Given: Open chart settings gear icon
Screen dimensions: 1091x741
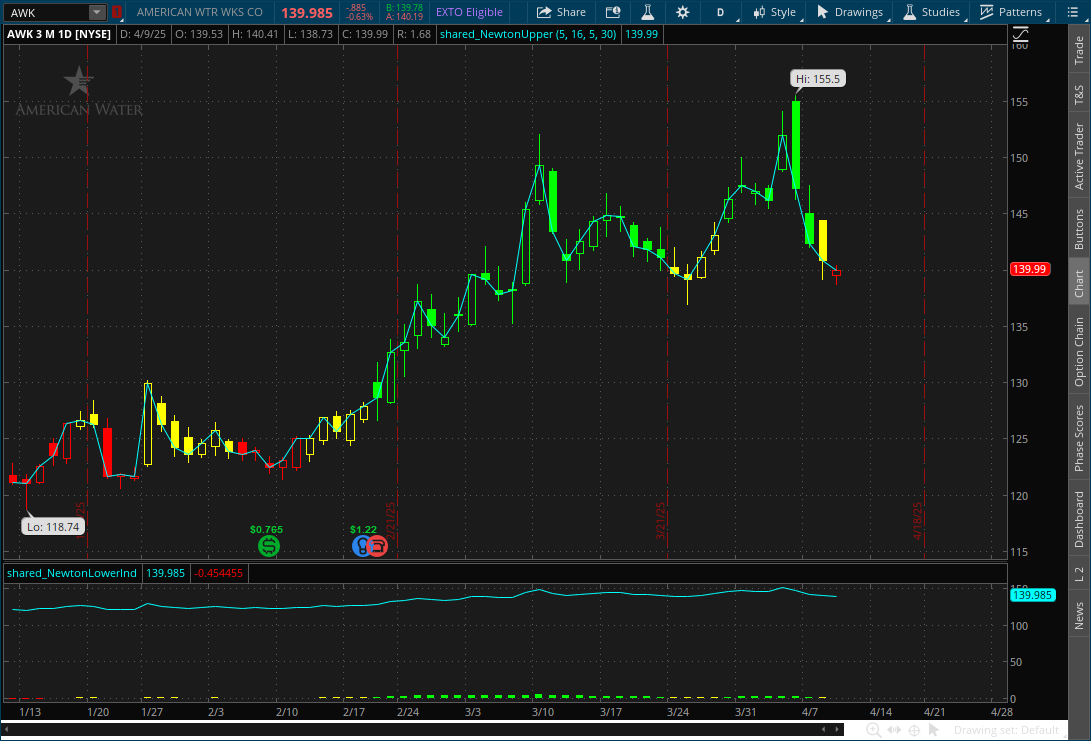Looking at the screenshot, I should [x=682, y=12].
